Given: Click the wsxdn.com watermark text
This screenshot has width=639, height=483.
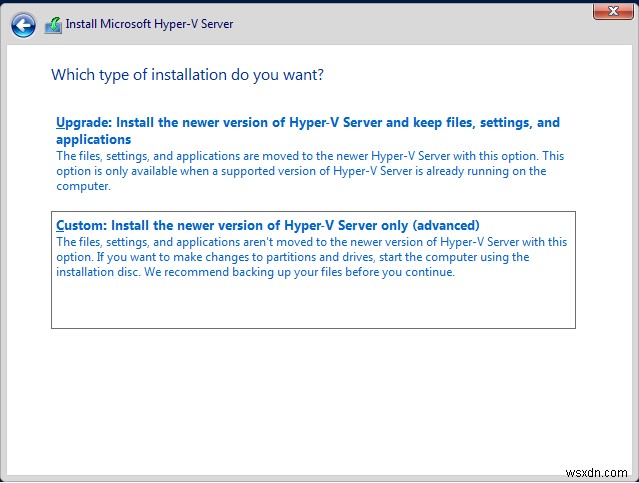Looking at the screenshot, I should 596,470.
